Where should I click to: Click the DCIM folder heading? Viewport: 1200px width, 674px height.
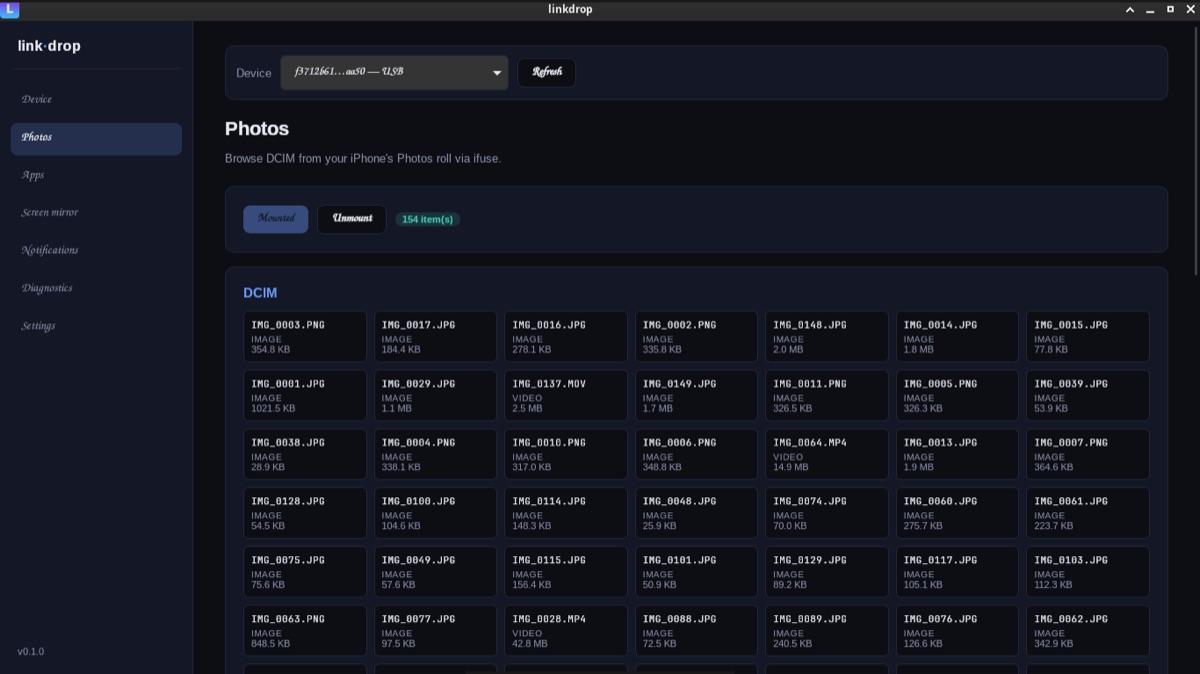tap(260, 293)
